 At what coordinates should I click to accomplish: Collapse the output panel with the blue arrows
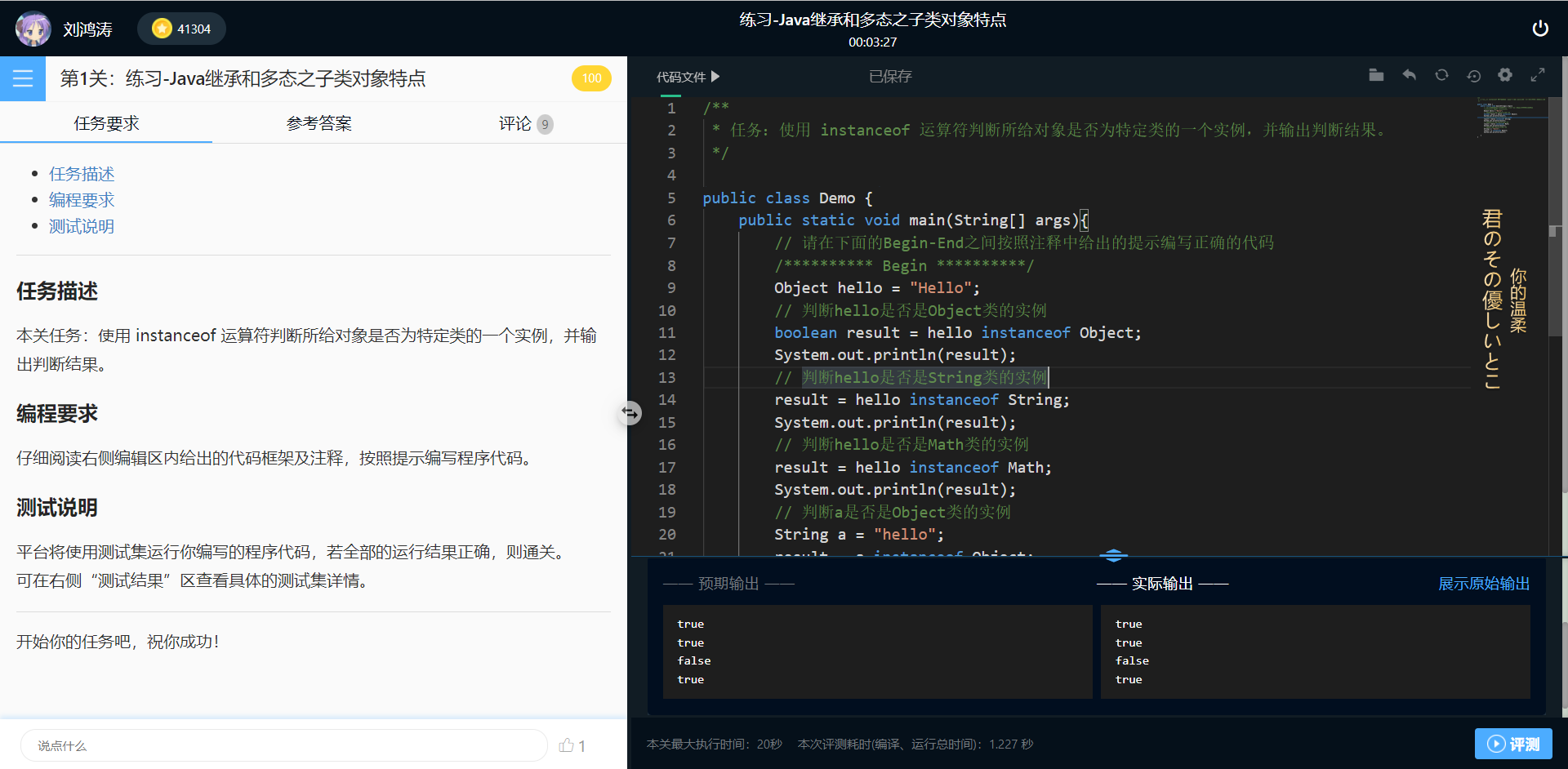coord(1113,555)
